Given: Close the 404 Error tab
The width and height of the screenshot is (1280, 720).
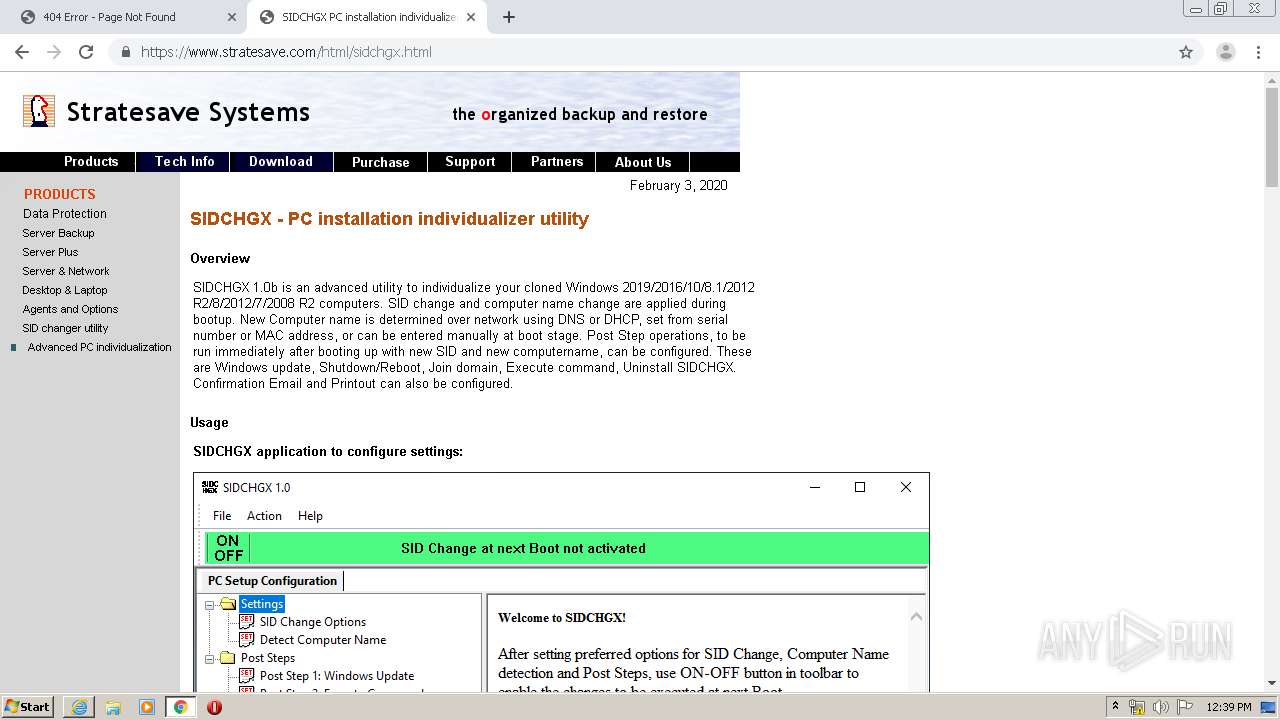Looking at the screenshot, I should tap(232, 17).
